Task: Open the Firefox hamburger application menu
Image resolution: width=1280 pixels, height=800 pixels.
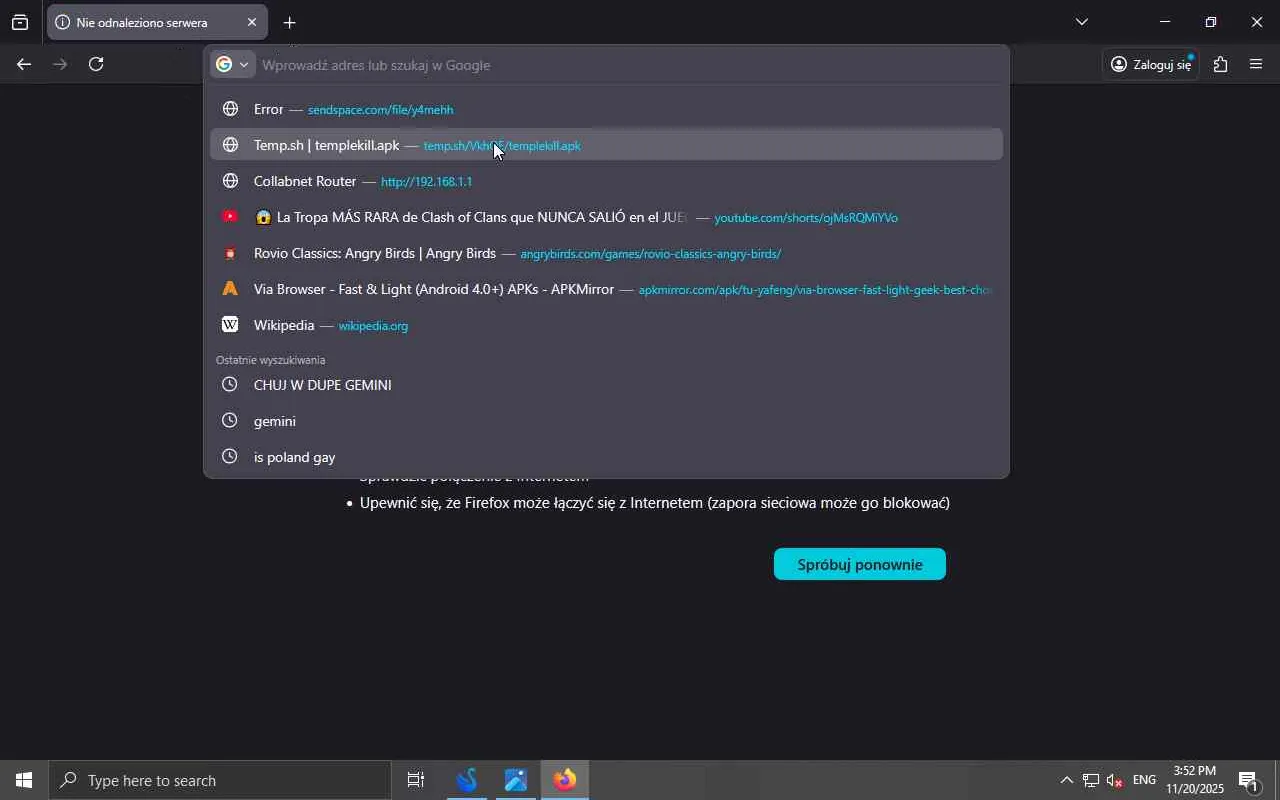Action: (x=1256, y=64)
